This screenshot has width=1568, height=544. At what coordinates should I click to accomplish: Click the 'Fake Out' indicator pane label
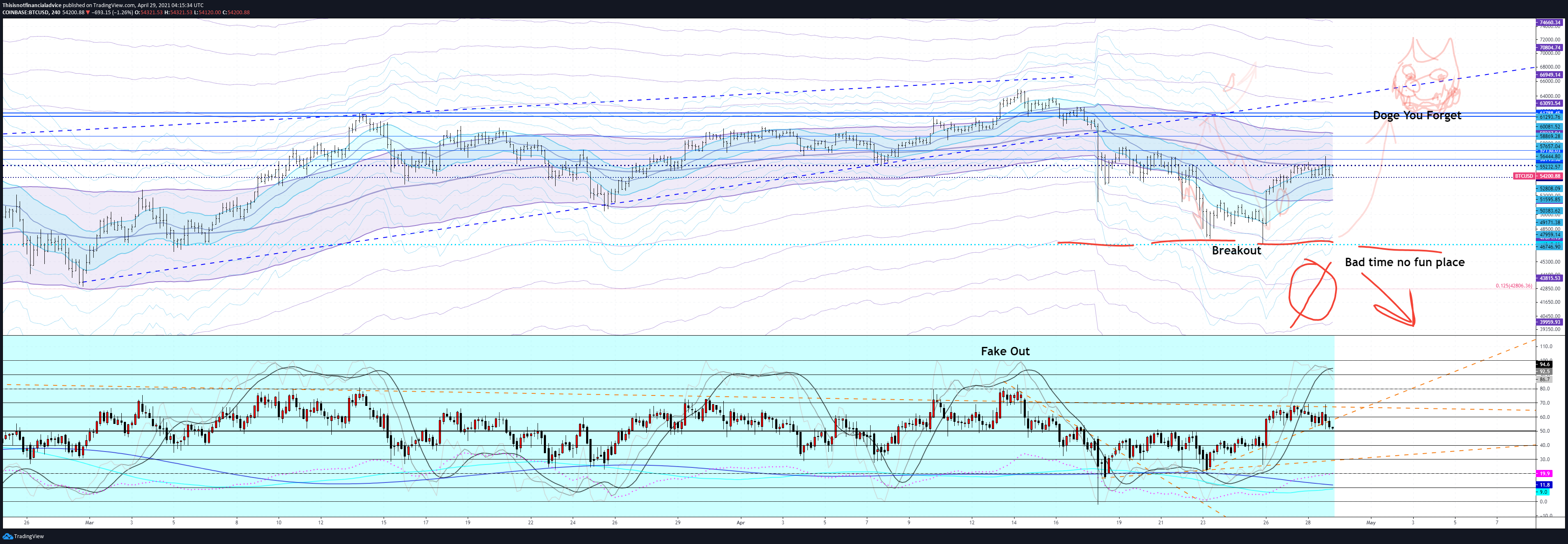pos(1005,351)
